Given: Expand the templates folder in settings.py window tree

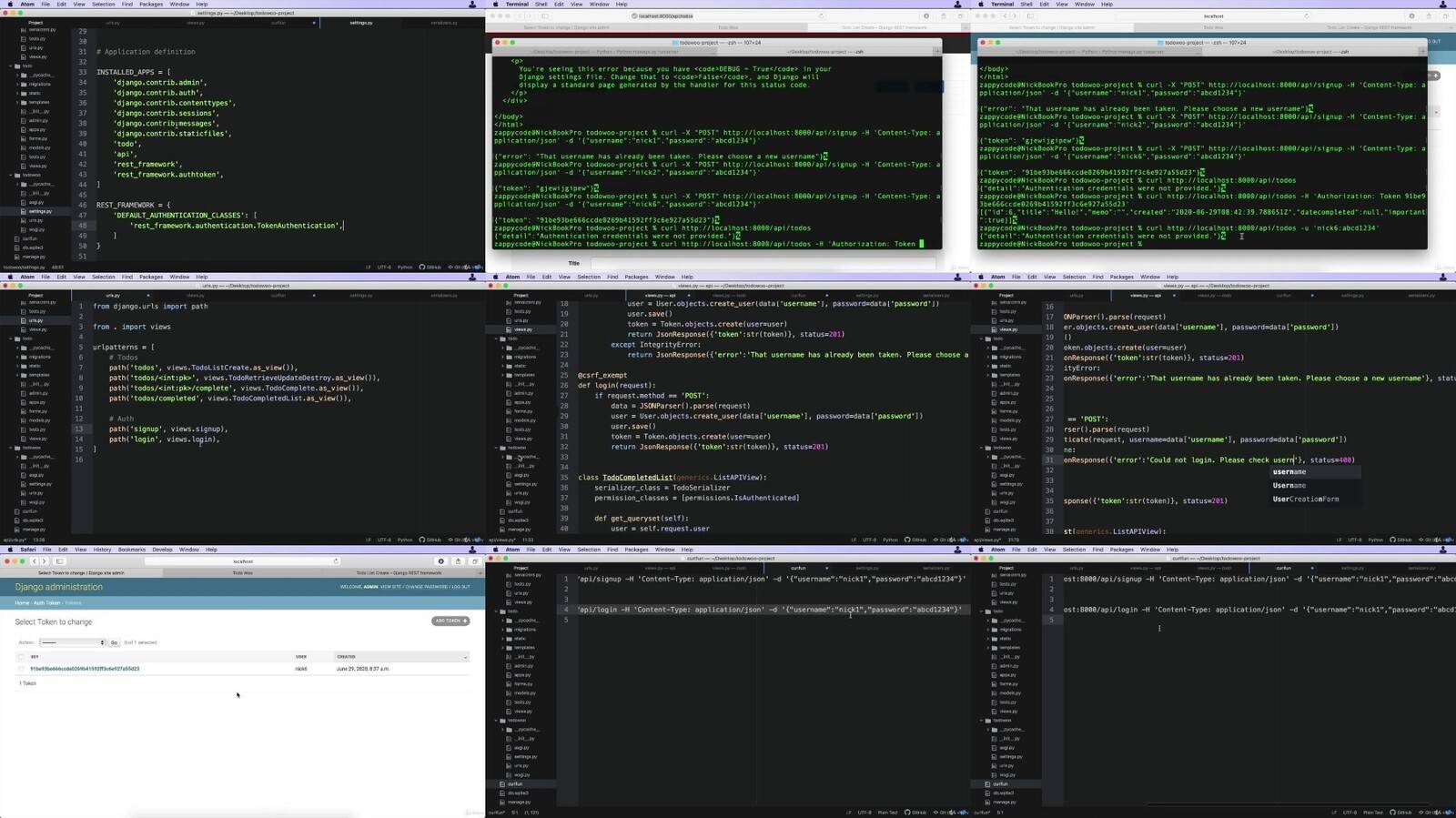Looking at the screenshot, I should tap(18, 102).
